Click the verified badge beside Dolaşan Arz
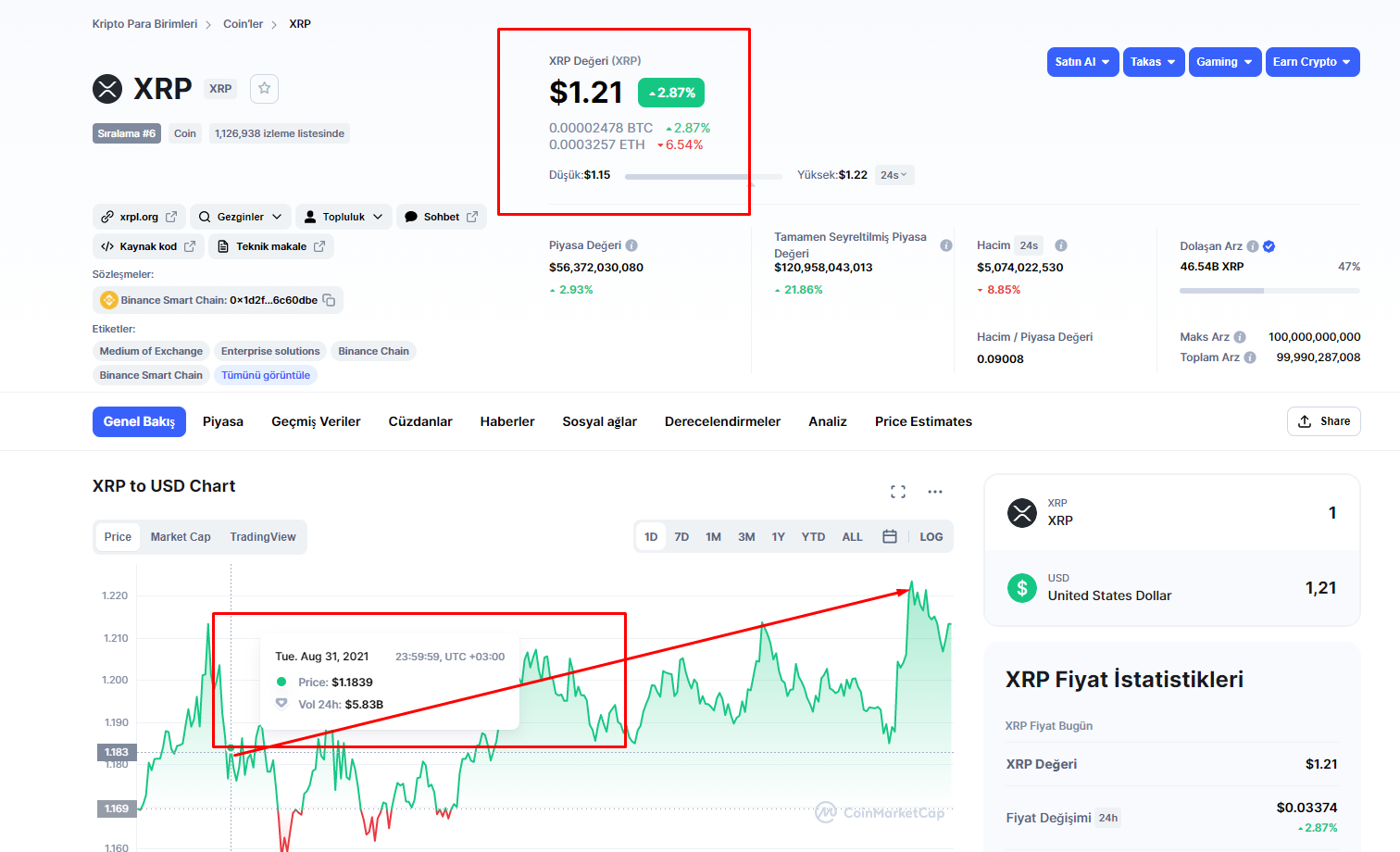This screenshot has width=1400, height=852. (1269, 246)
